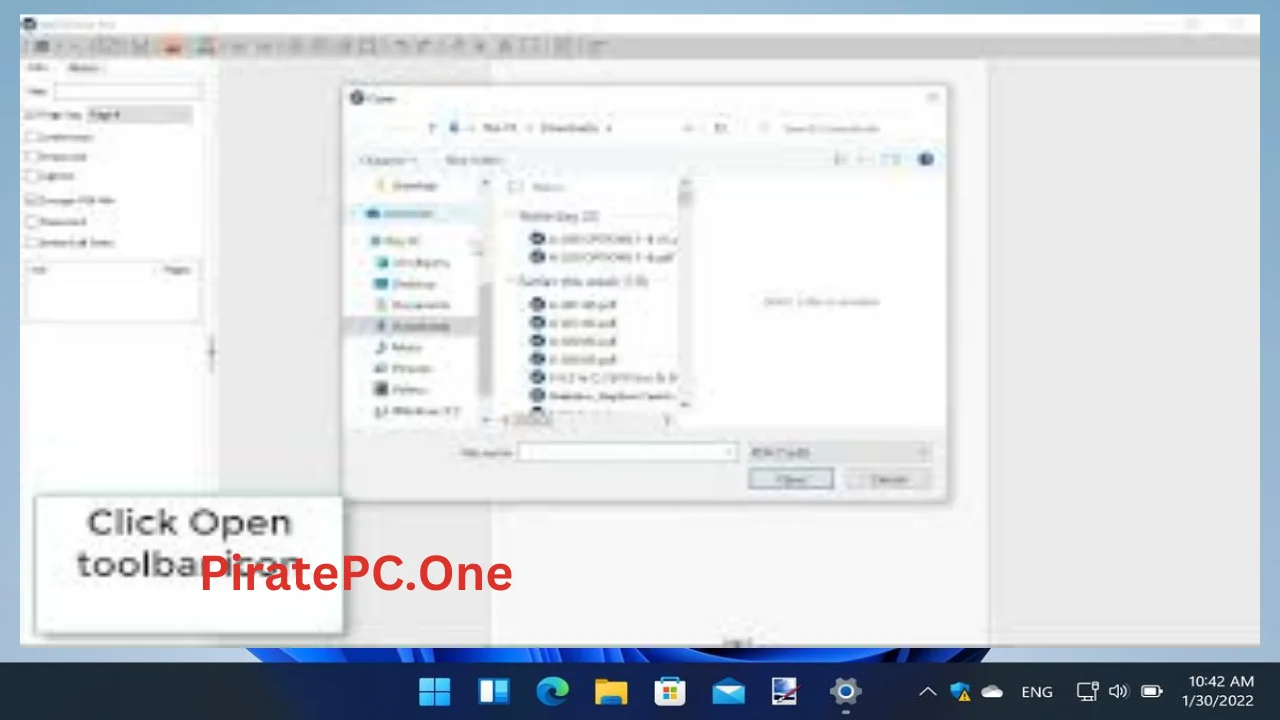This screenshot has height=720, width=1280.
Task: Open the Widgets panel from the taskbar
Action: click(x=493, y=691)
